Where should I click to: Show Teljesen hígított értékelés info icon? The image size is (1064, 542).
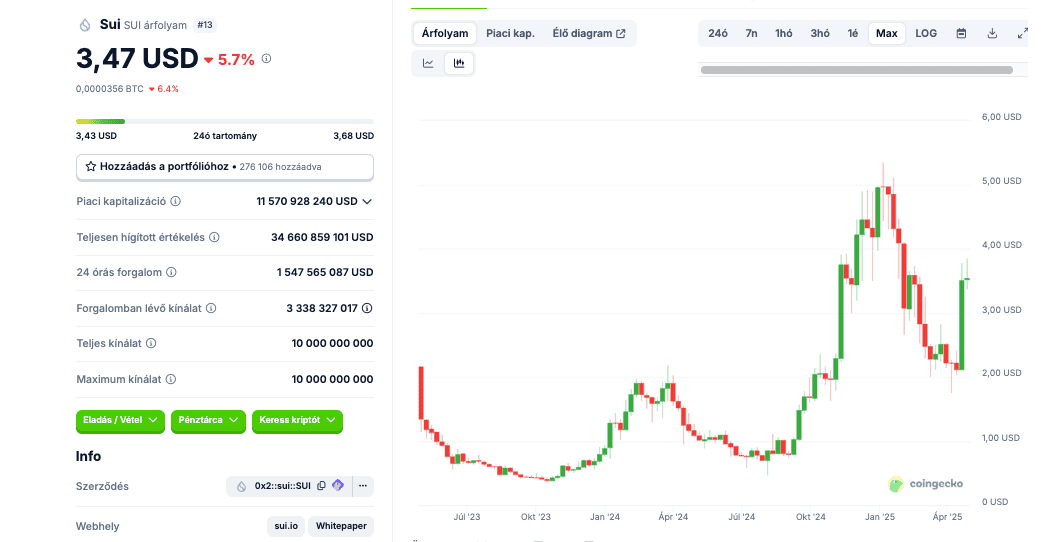coord(214,237)
